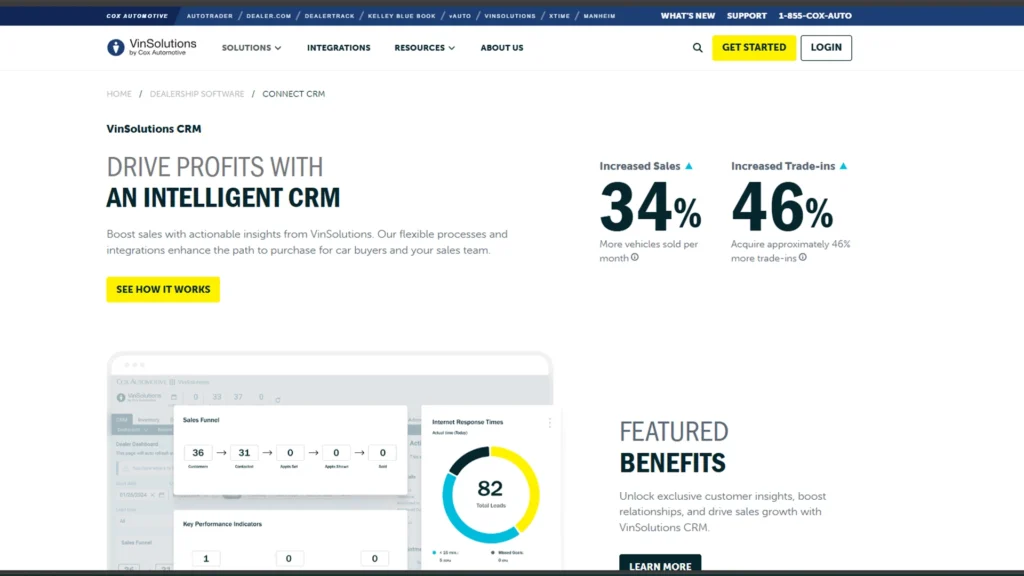Go to Home breadcrumb
The image size is (1024, 576).
(x=119, y=94)
